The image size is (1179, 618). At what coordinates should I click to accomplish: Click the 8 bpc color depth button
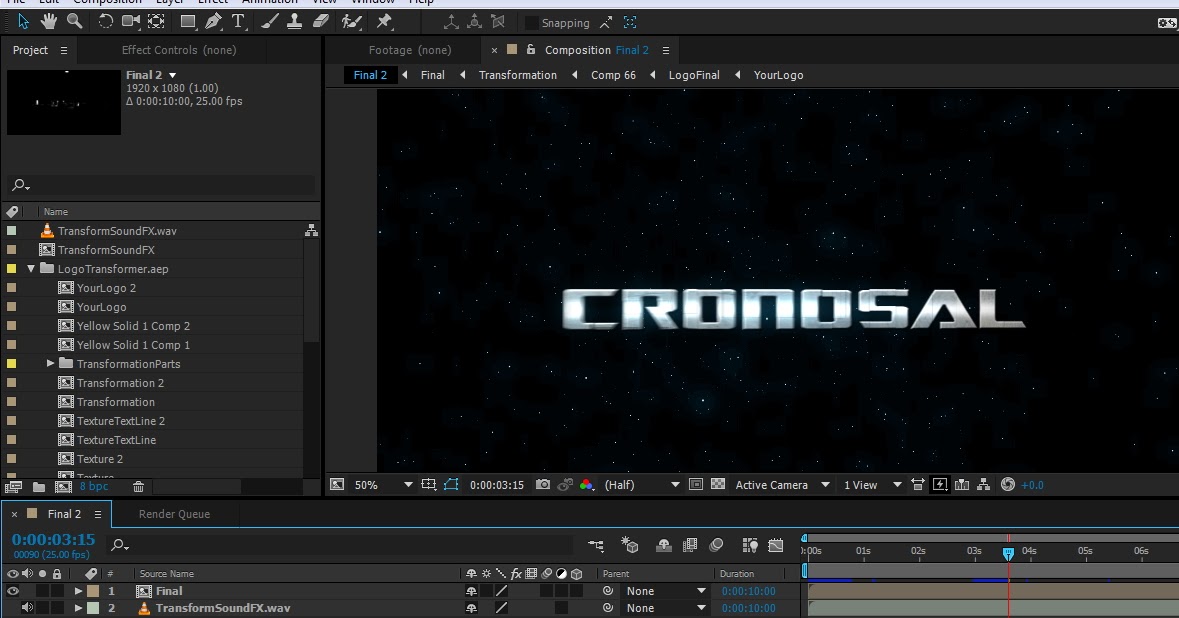pos(94,486)
